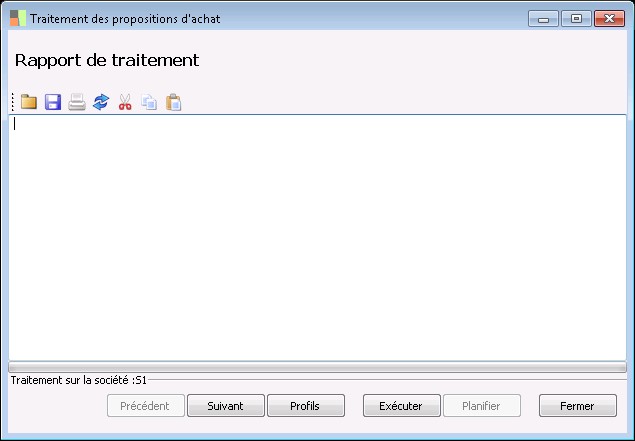Click the greyed-out Précédent button

point(146,406)
